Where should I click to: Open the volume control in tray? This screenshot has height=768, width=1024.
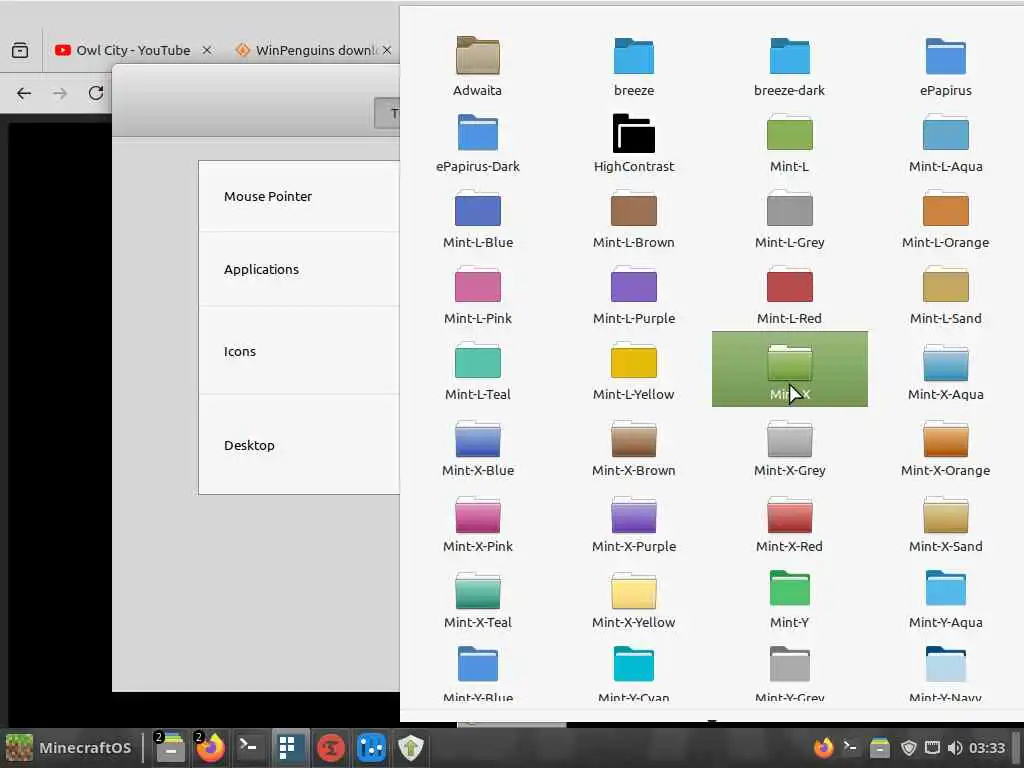pyautogui.click(x=955, y=748)
